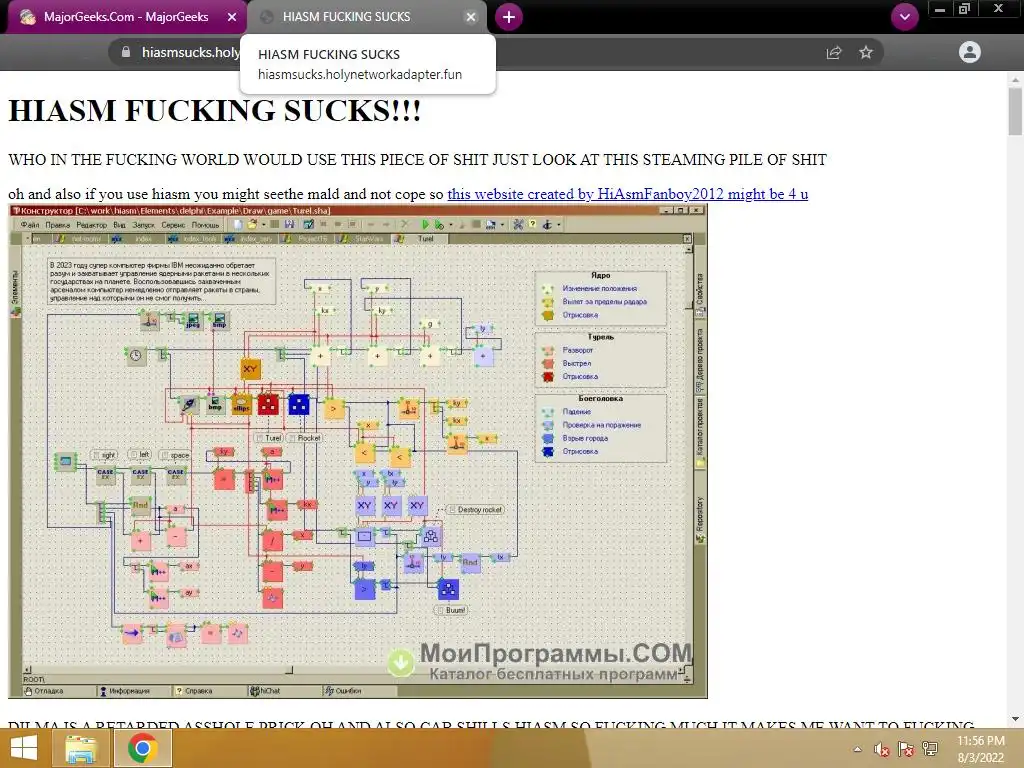Open the network status tray icon

tap(930, 749)
